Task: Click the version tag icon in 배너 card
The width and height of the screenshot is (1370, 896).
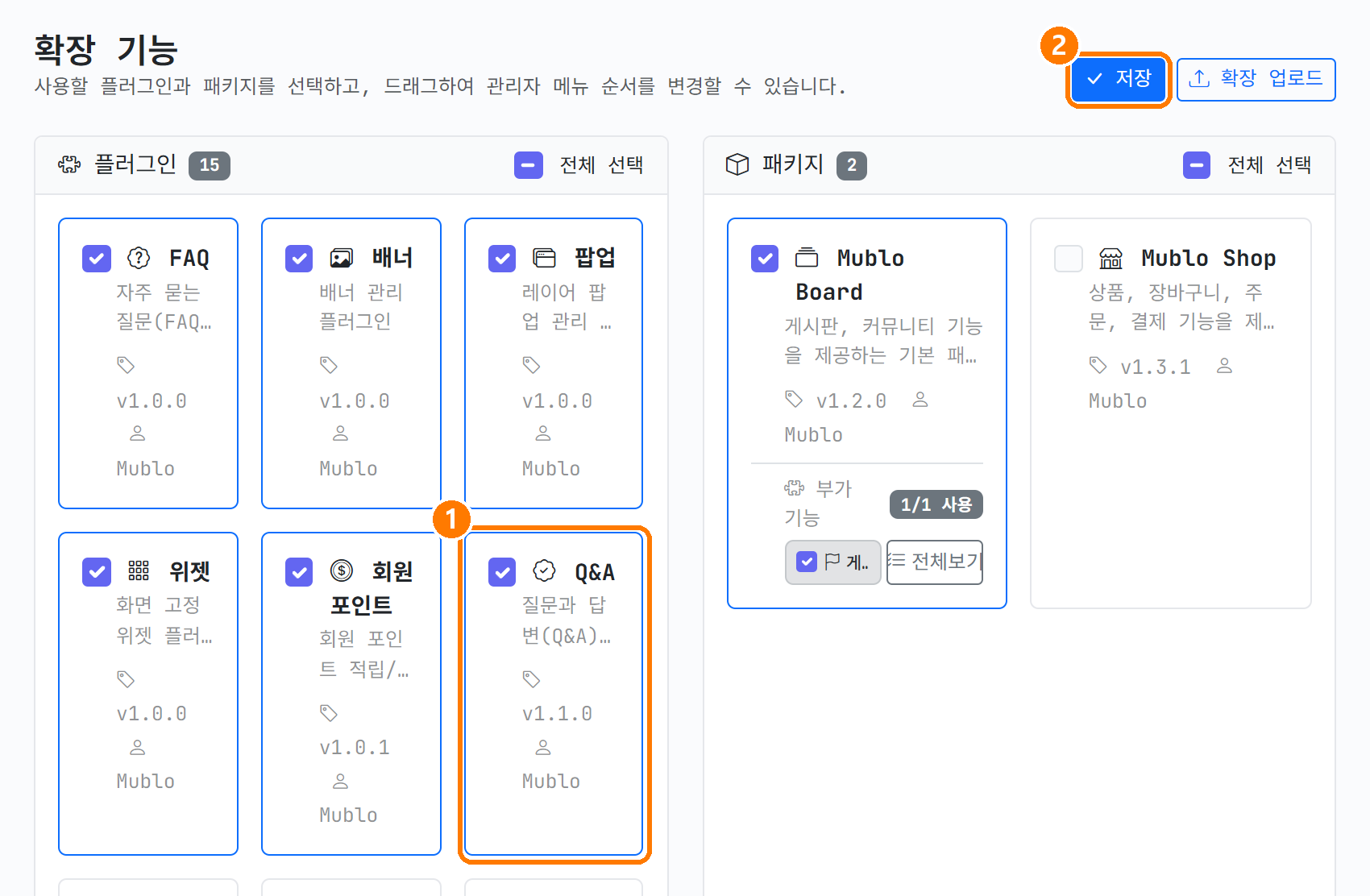Action: (x=329, y=365)
